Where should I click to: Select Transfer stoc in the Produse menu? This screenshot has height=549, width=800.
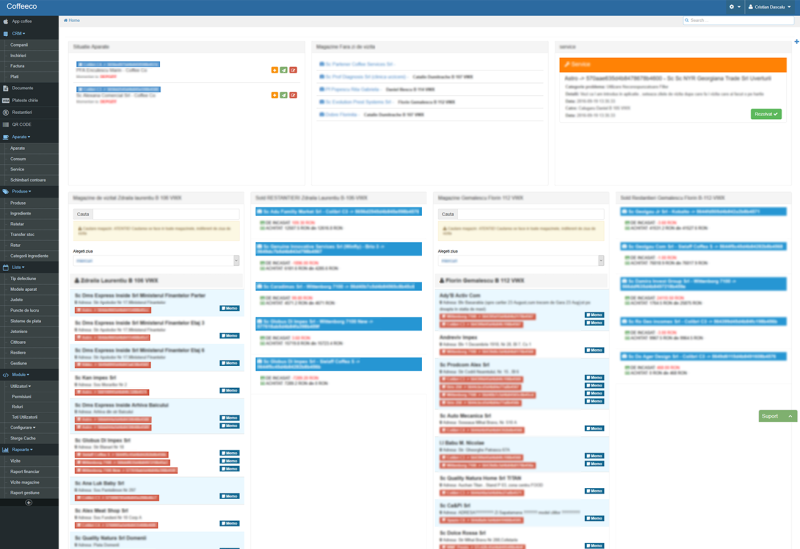pos(22,234)
